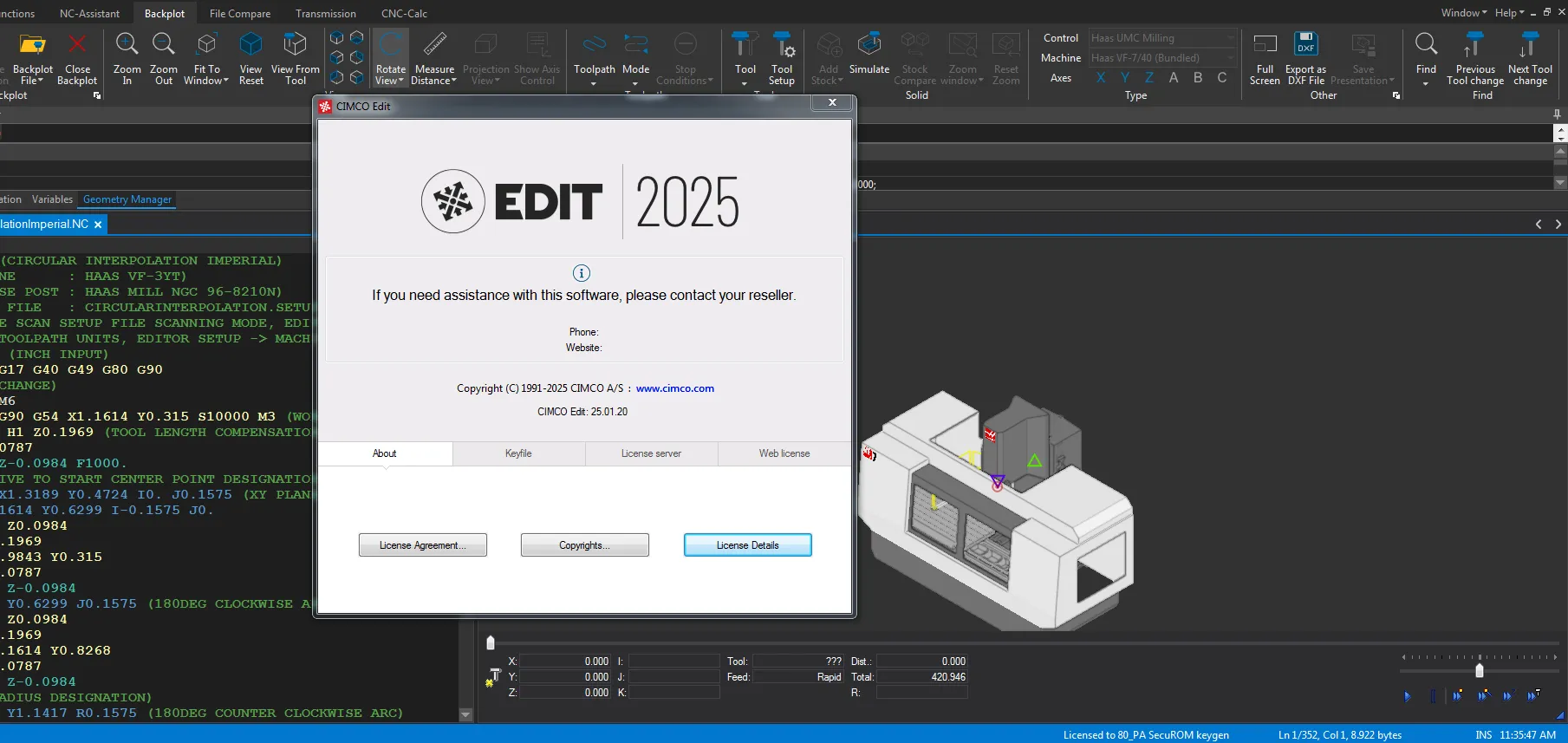Screen dimensions: 1568x743
Task: Click the Projection View icon
Action: pos(485,44)
